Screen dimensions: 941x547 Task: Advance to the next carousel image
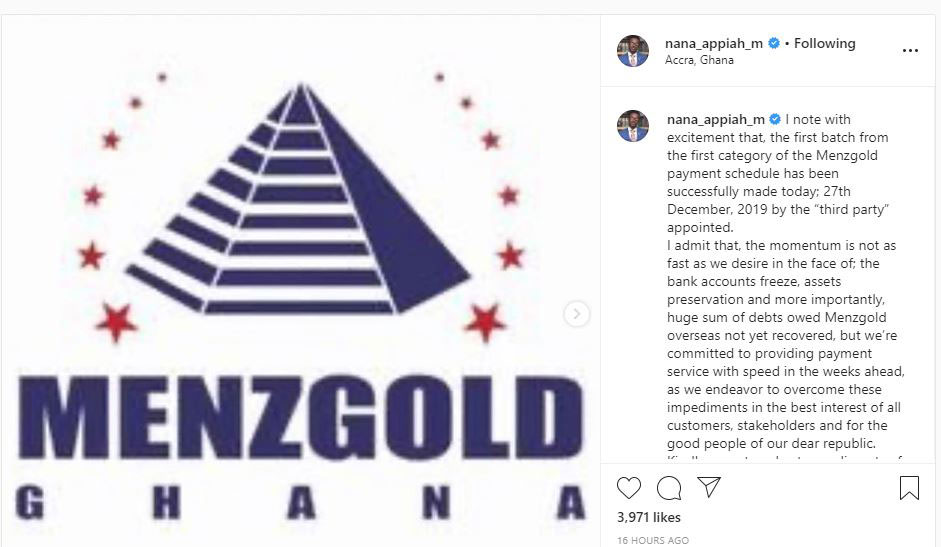(x=576, y=313)
